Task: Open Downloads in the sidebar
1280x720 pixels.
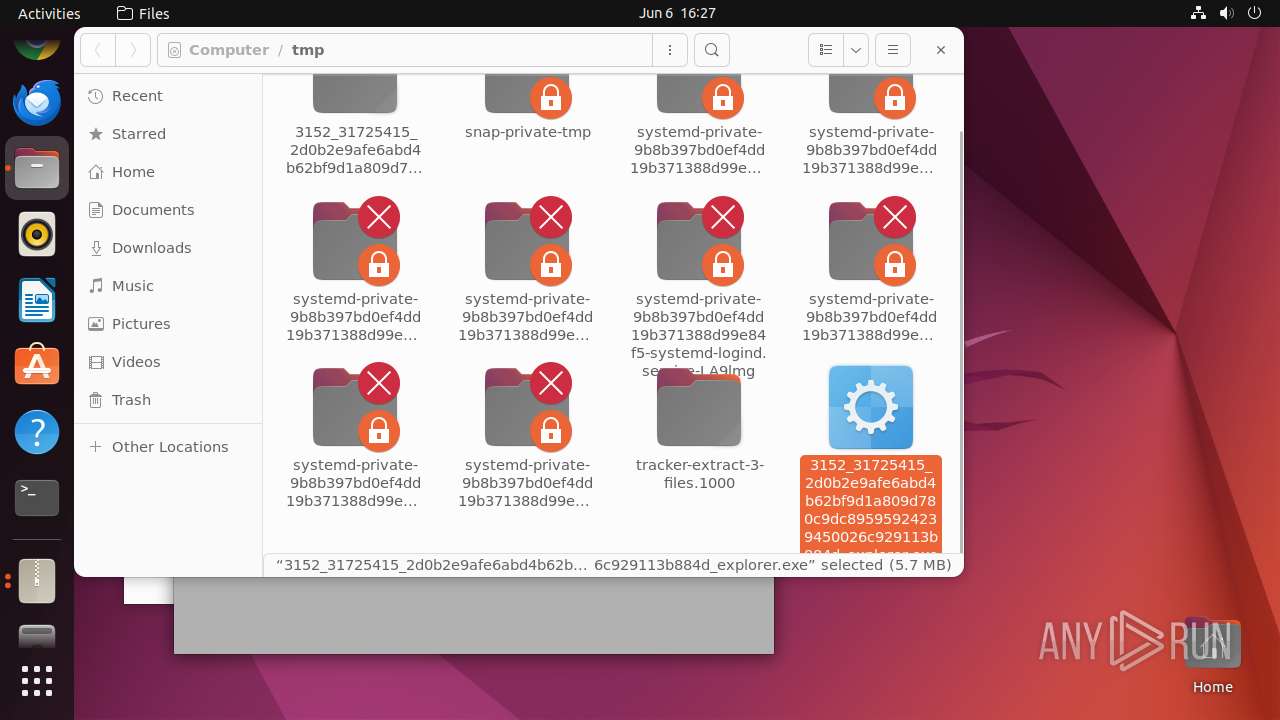Action: tap(168, 248)
